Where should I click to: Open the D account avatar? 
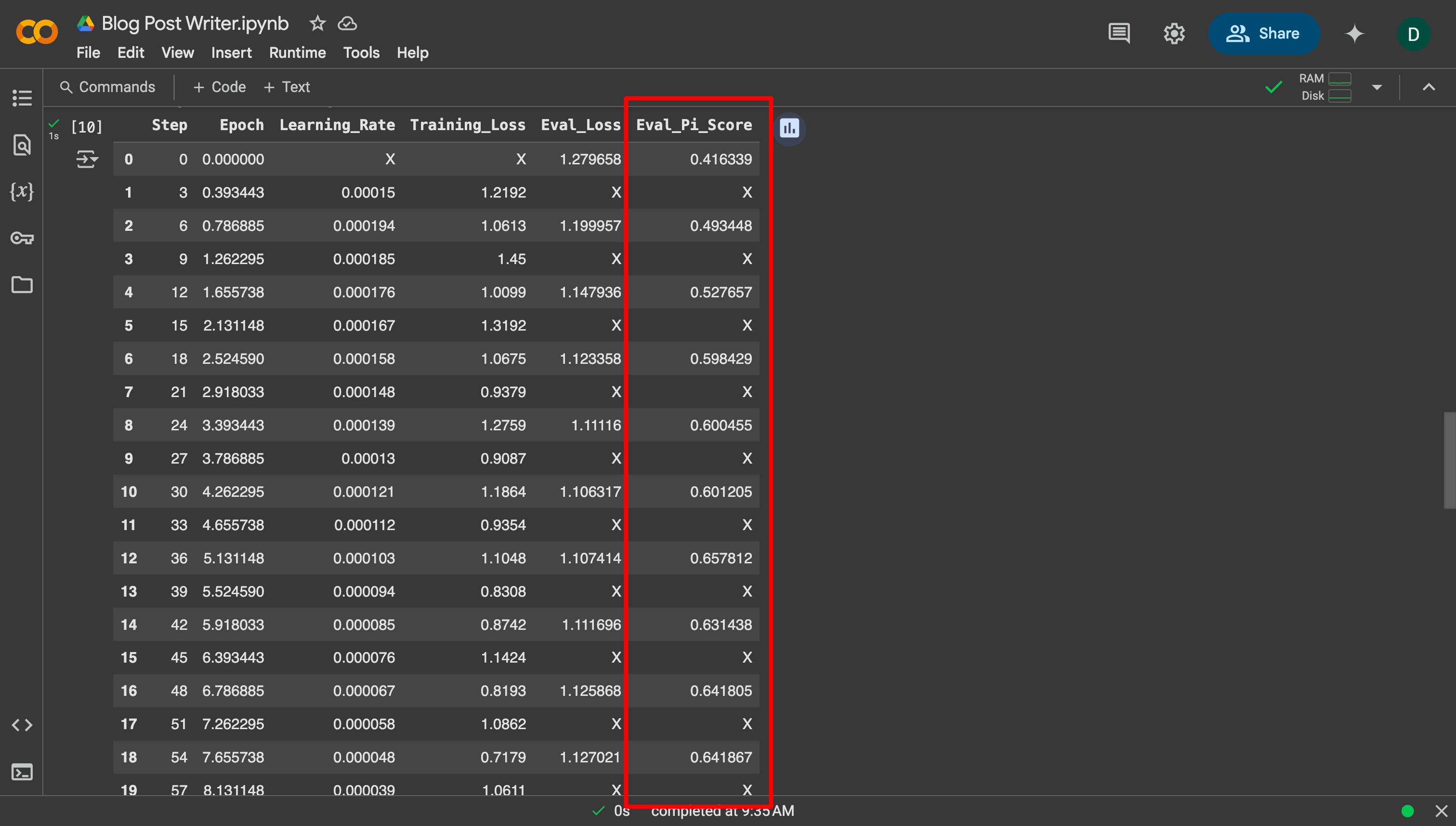click(x=1414, y=34)
